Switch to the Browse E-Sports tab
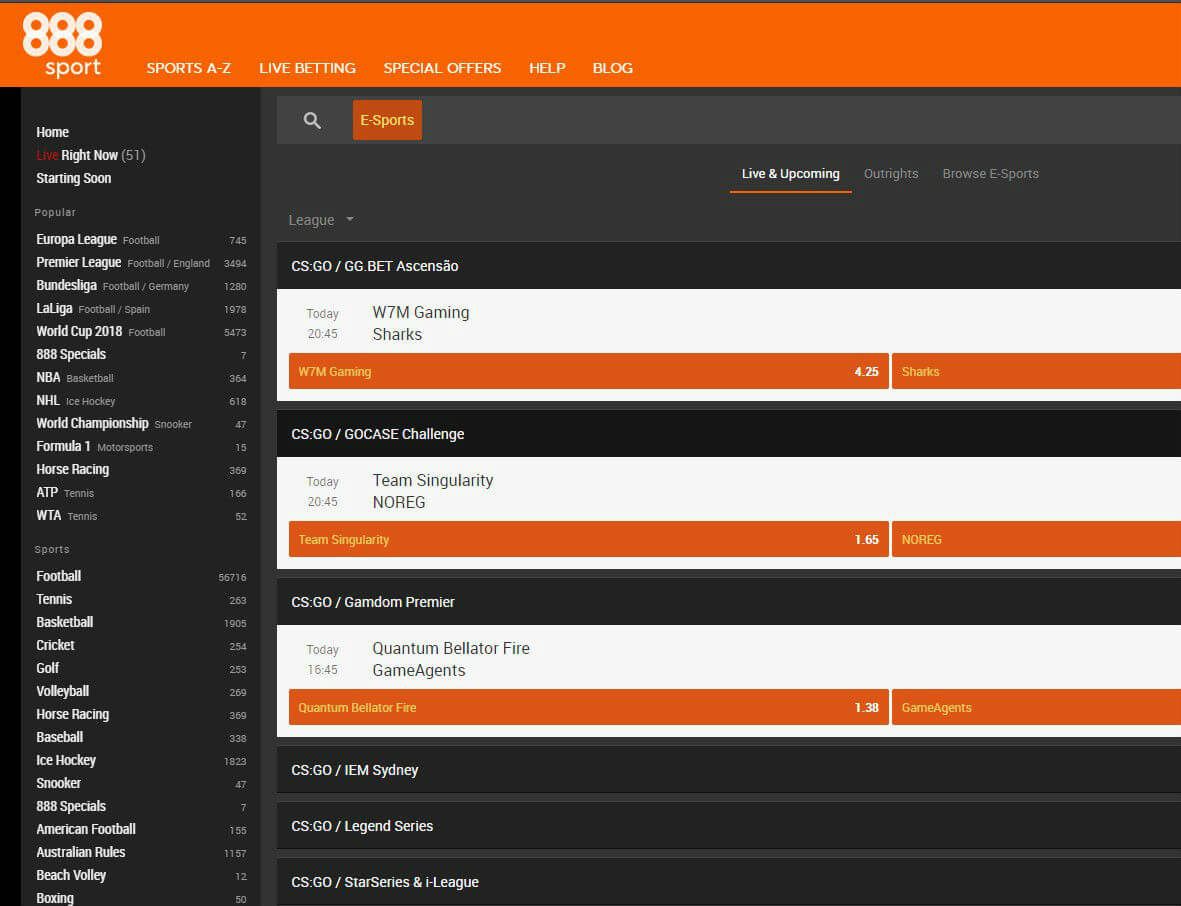The width and height of the screenshot is (1181, 906). pos(990,174)
